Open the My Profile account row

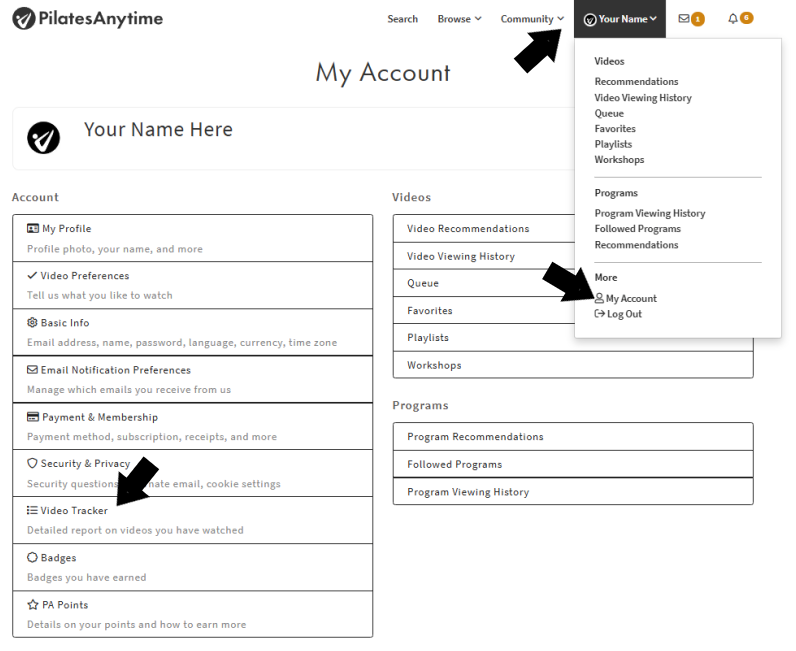192,238
